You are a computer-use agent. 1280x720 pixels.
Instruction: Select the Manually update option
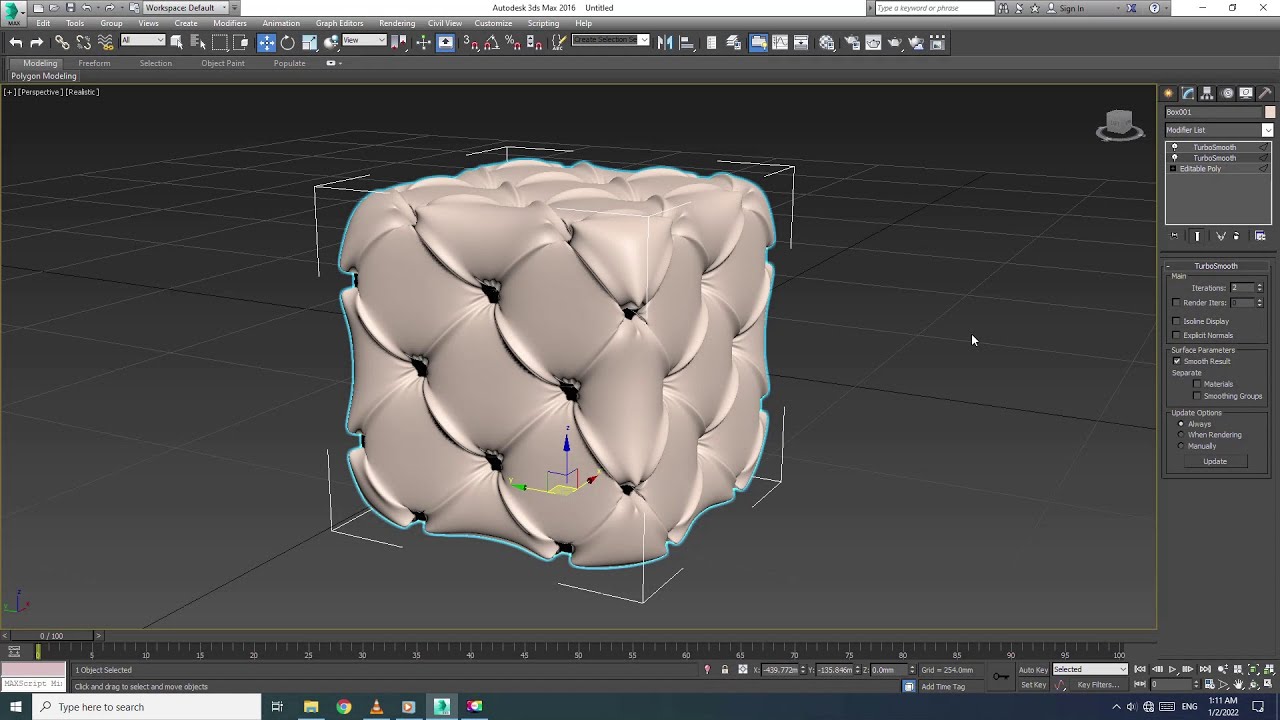click(1181, 446)
